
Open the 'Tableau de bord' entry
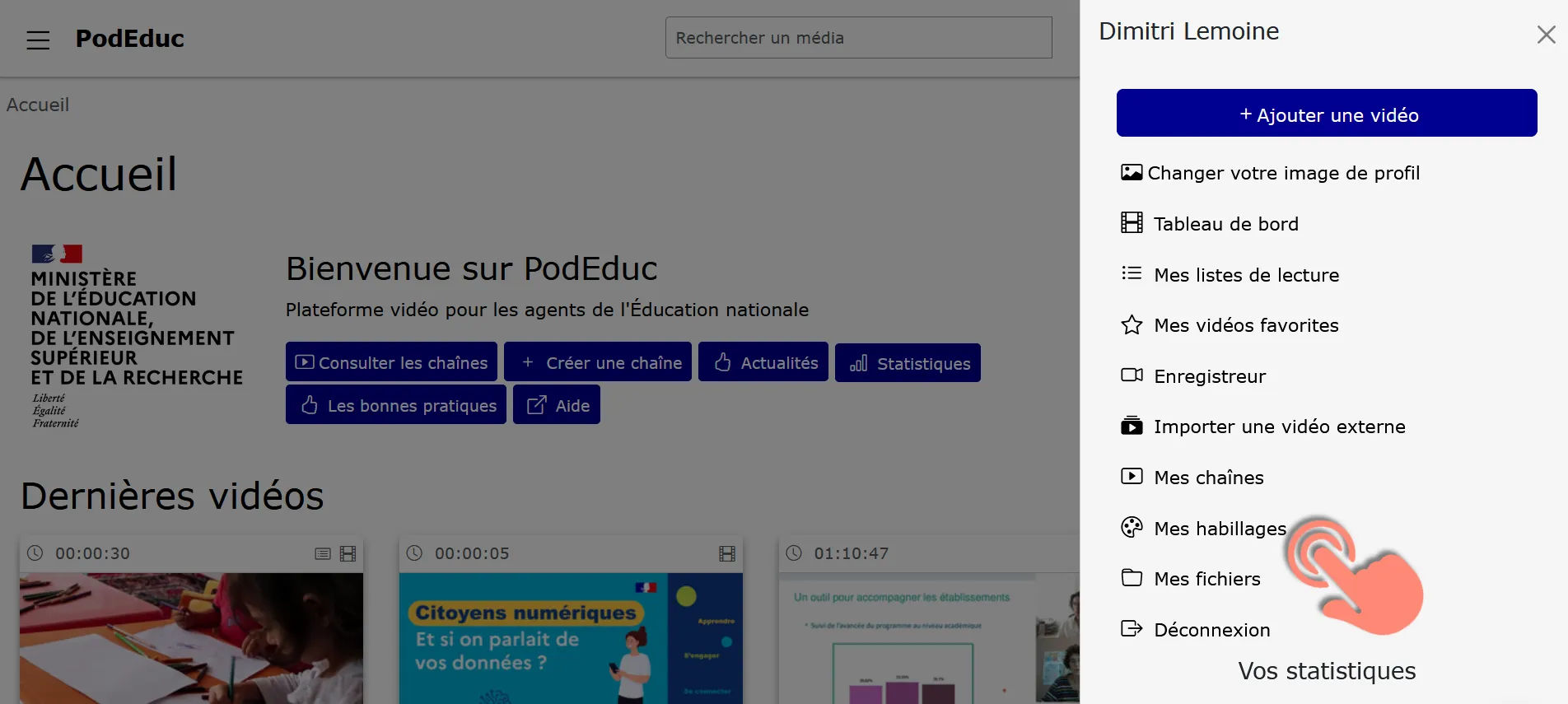coord(1225,224)
